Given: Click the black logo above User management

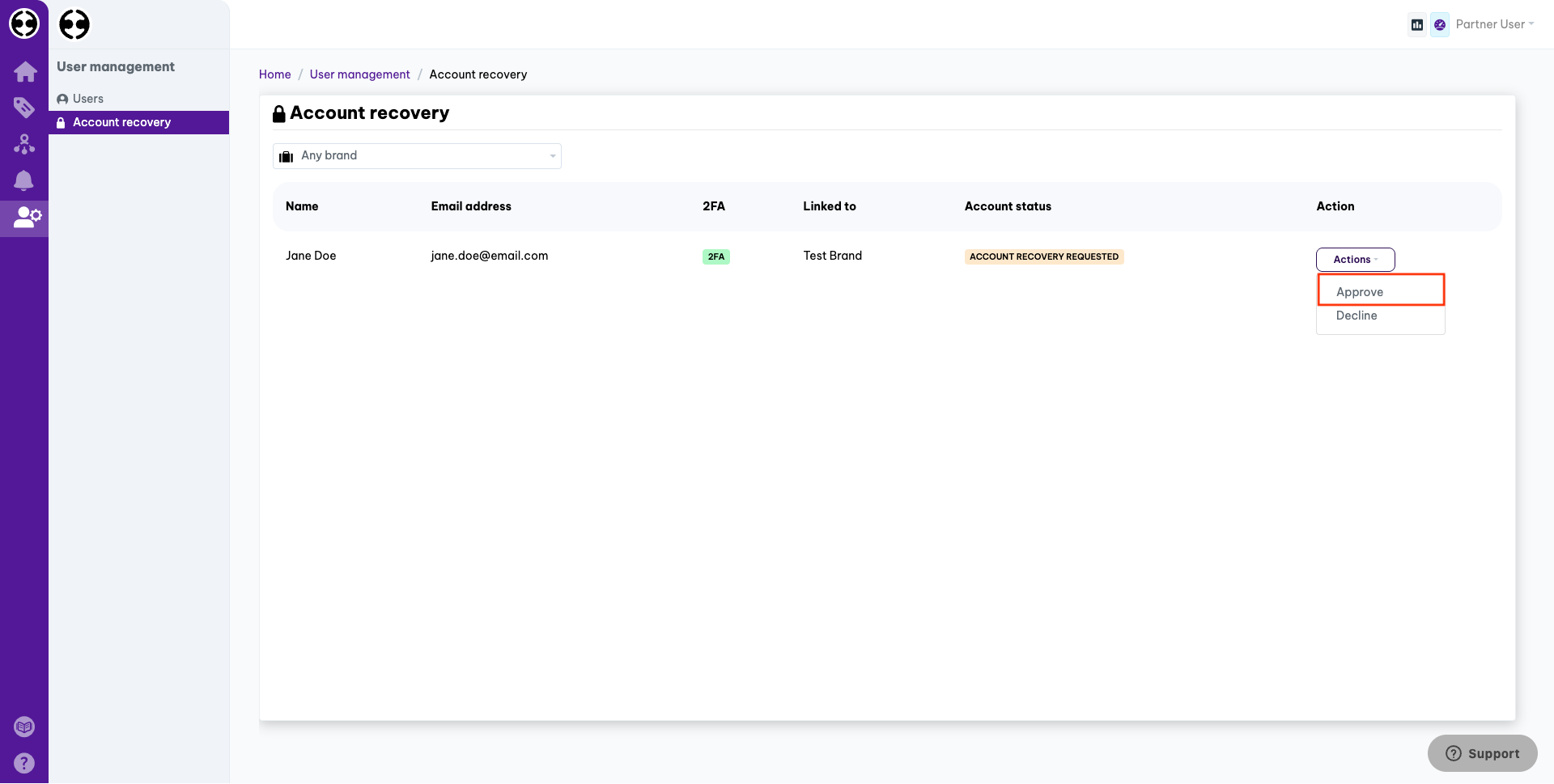Looking at the screenshot, I should pos(74,24).
